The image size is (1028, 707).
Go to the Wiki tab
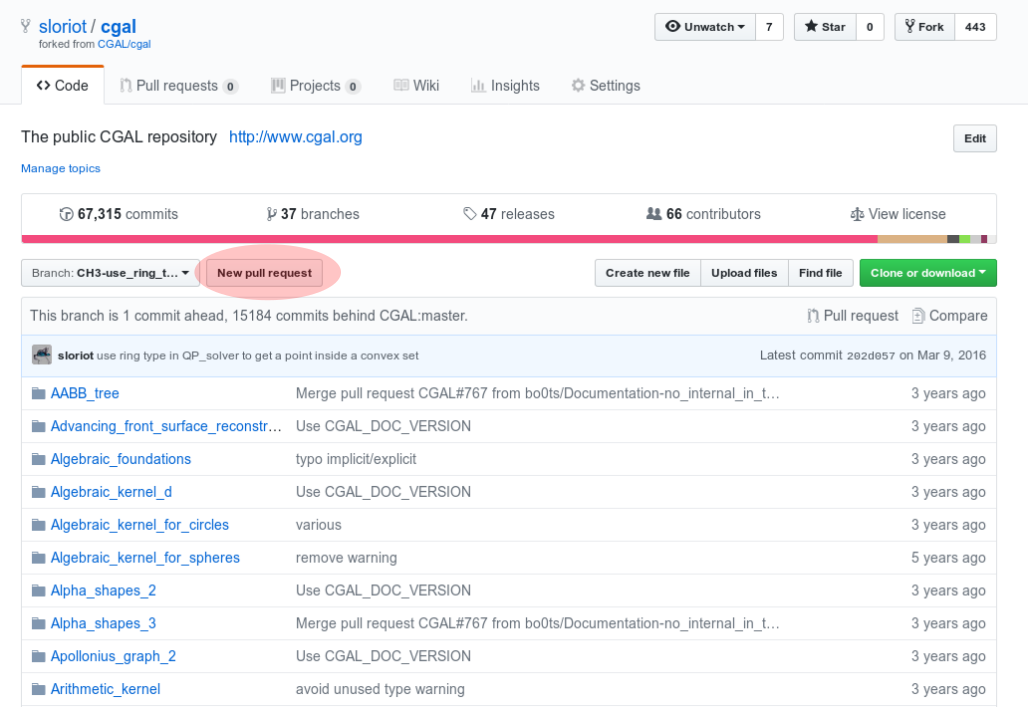pyautogui.click(x=416, y=86)
